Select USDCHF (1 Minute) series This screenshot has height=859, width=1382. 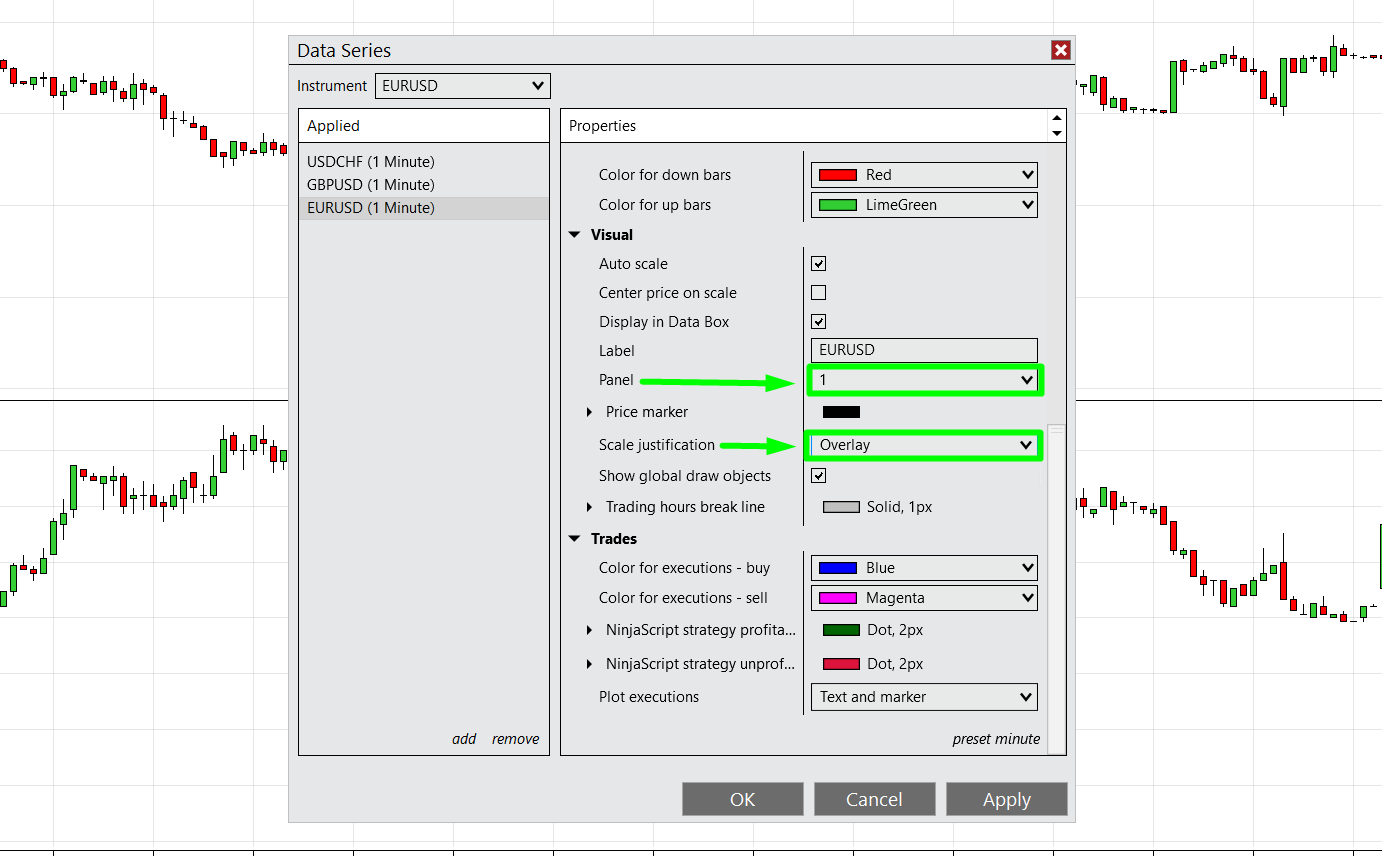click(371, 162)
